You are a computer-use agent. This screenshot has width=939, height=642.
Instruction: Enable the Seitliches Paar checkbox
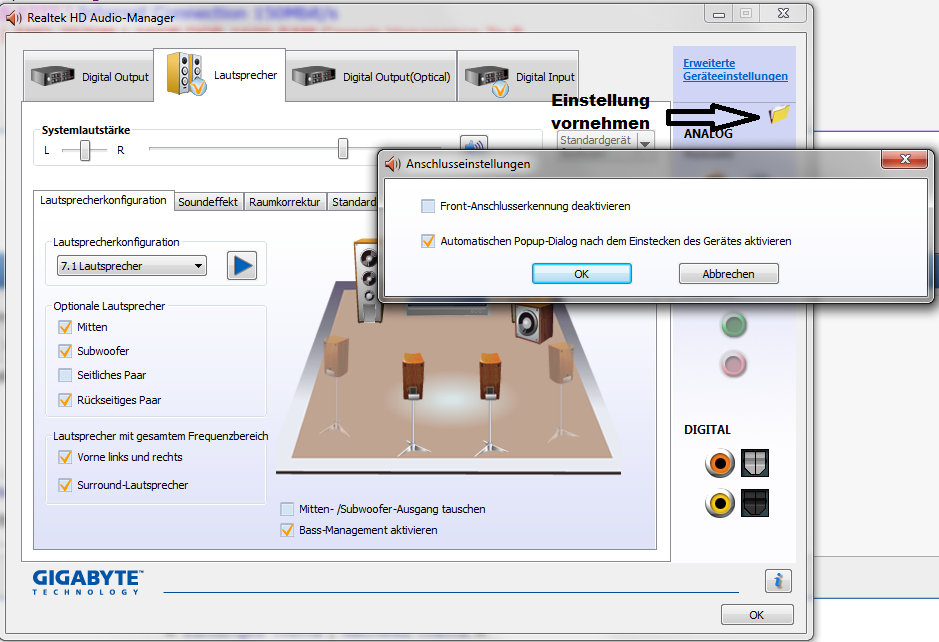tap(65, 375)
